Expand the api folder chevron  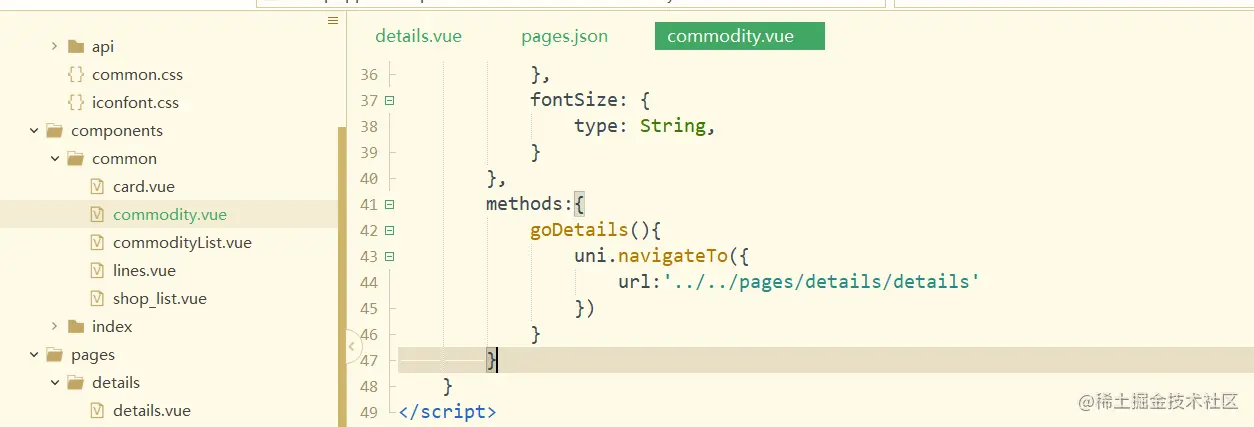(54, 47)
